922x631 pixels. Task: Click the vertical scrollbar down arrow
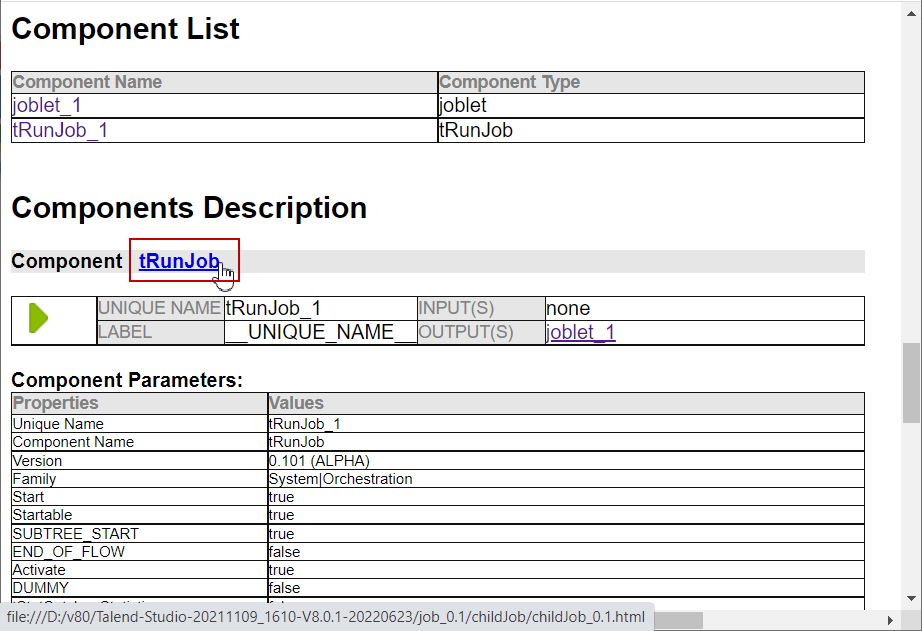(911, 598)
